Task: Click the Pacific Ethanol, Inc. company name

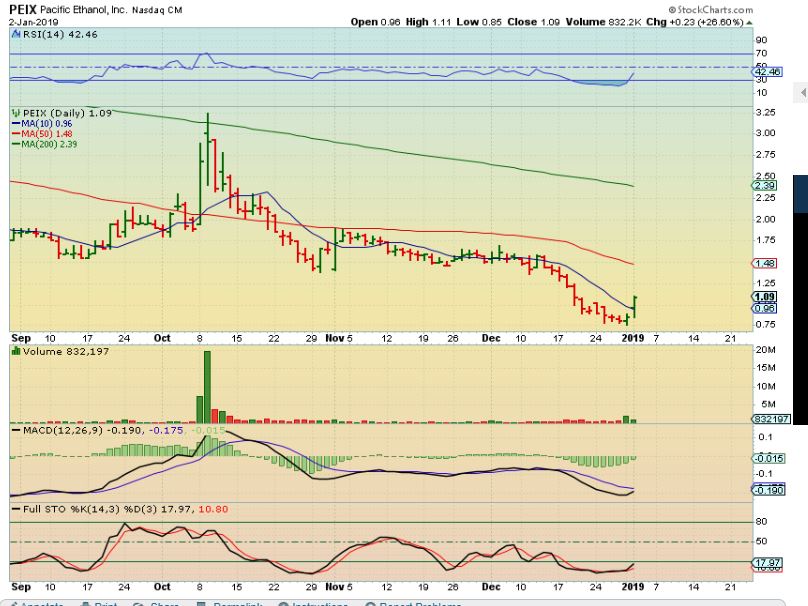Action: click(x=83, y=10)
